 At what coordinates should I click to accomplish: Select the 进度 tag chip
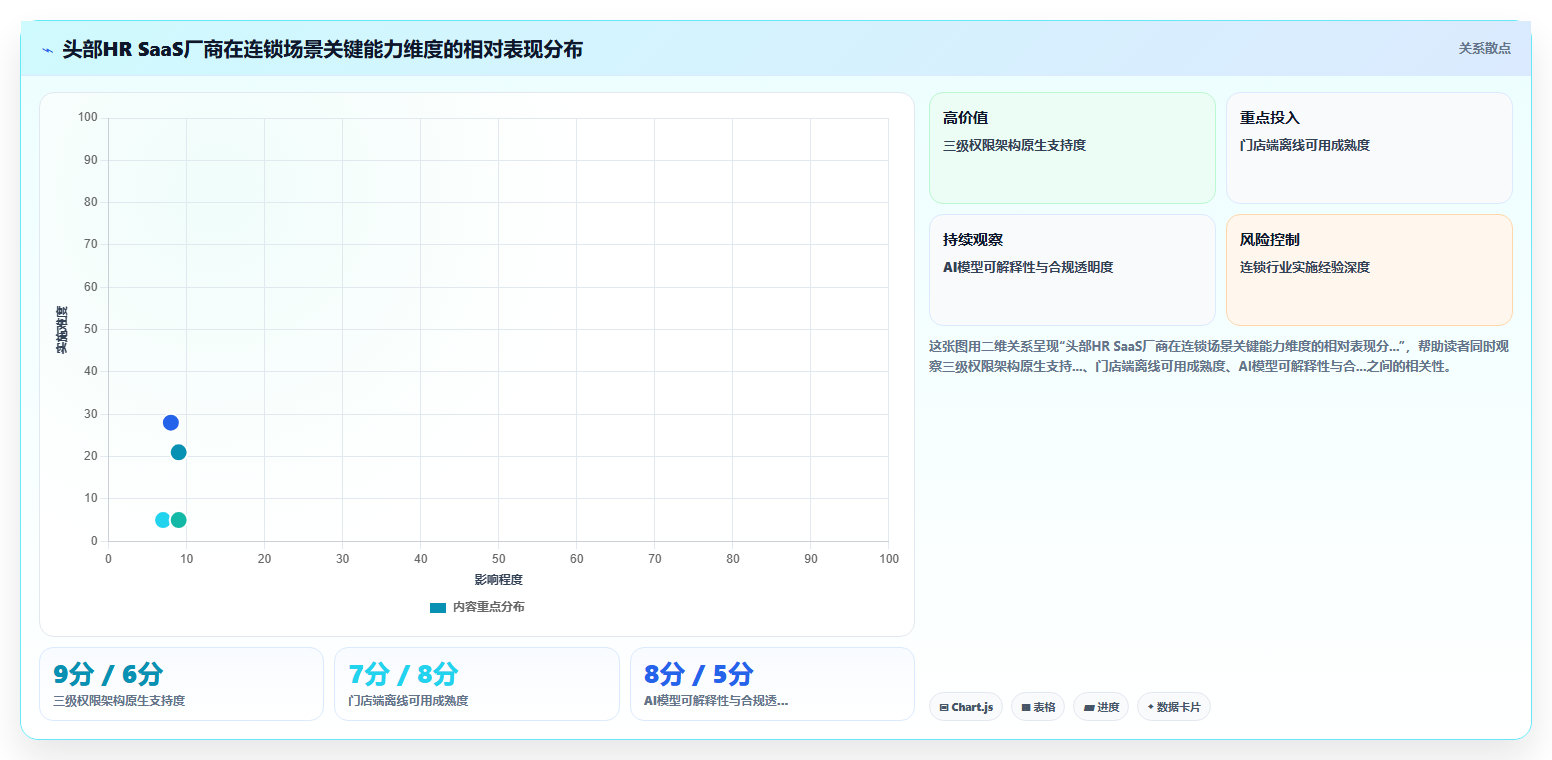point(1101,707)
